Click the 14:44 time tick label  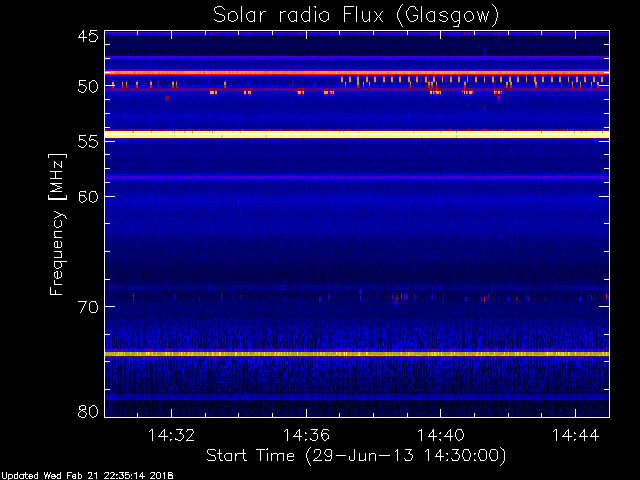click(x=576, y=435)
